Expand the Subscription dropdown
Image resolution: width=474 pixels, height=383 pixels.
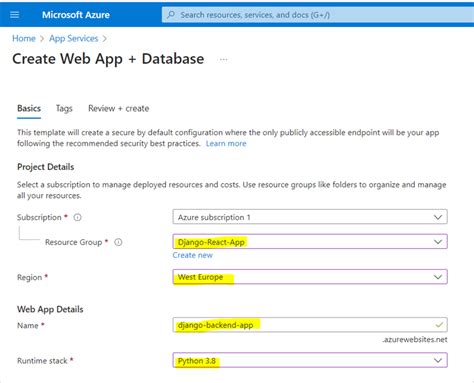310,217
